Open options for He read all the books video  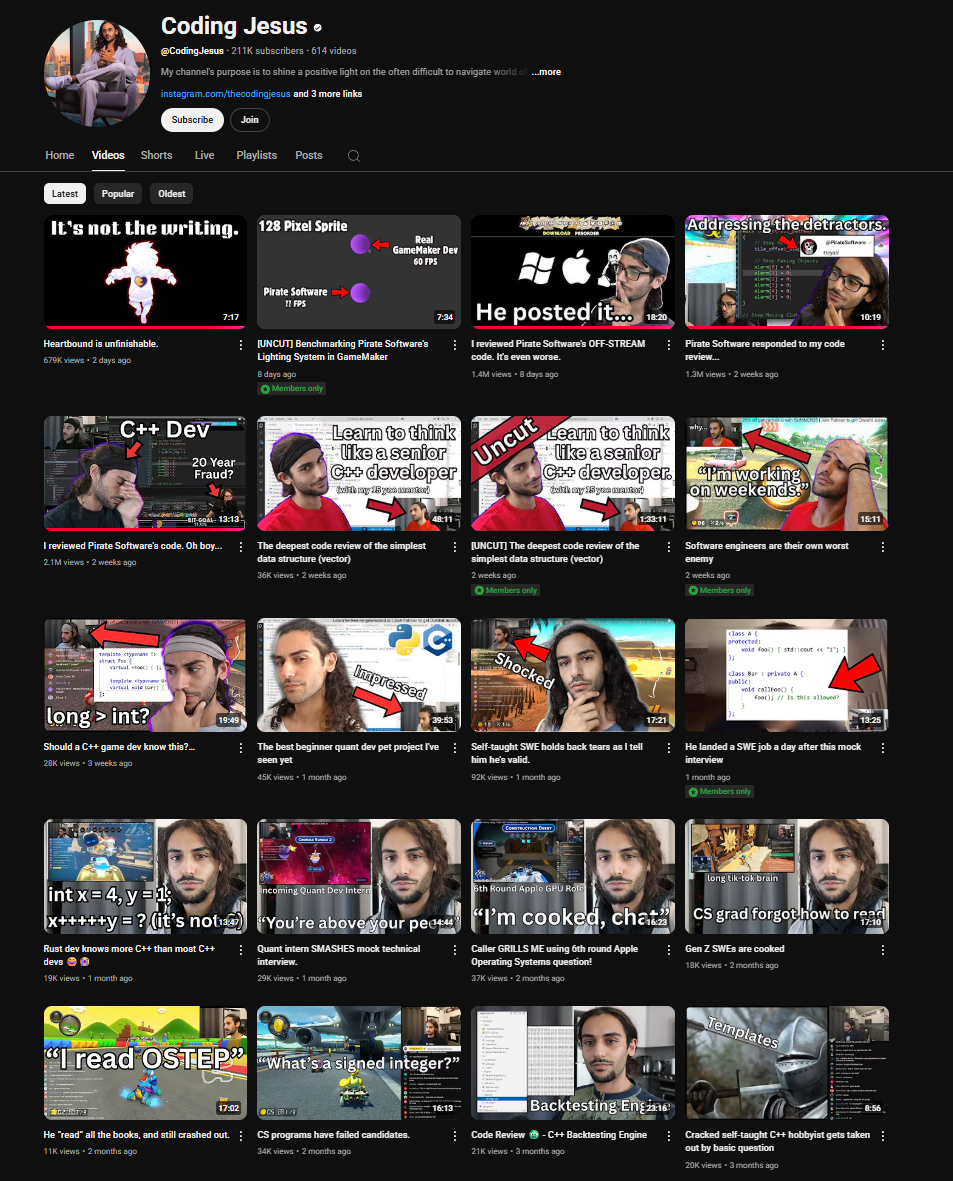[x=241, y=1136]
